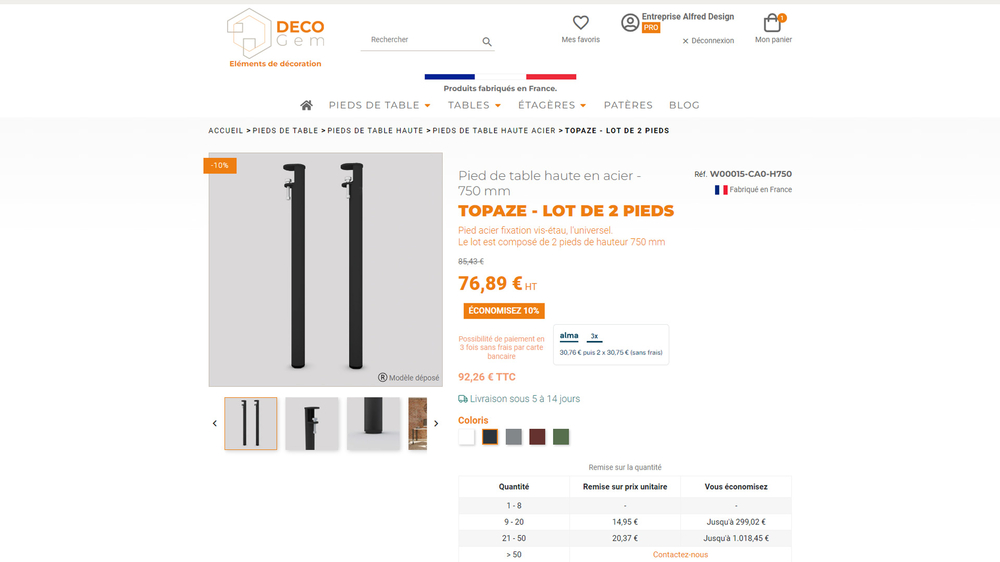The image size is (1000, 562).
Task: Show previous thumbnails with left arrow
Action: [214, 424]
